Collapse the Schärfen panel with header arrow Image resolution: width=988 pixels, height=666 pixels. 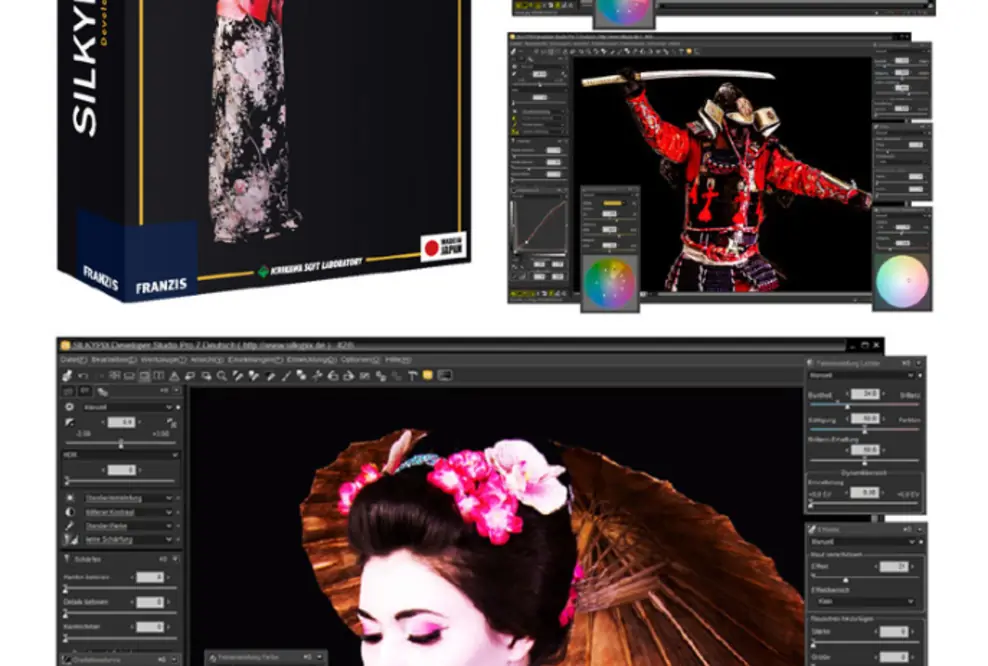click(176, 559)
